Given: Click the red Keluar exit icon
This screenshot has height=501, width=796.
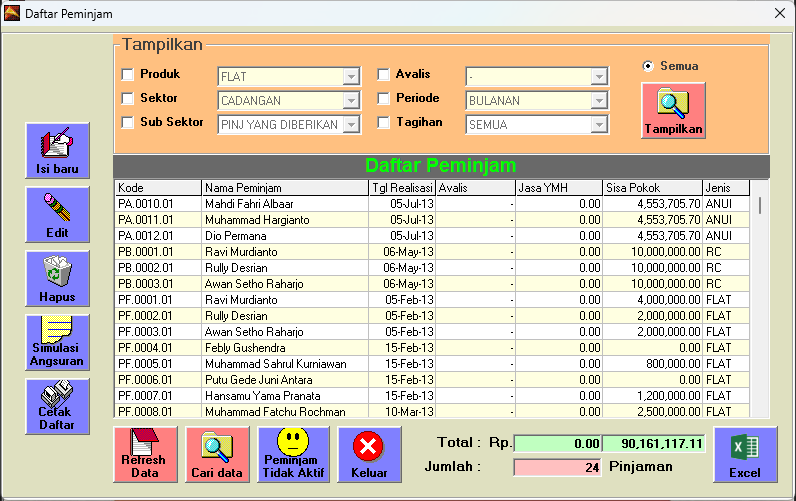Looking at the screenshot, I should (369, 454).
